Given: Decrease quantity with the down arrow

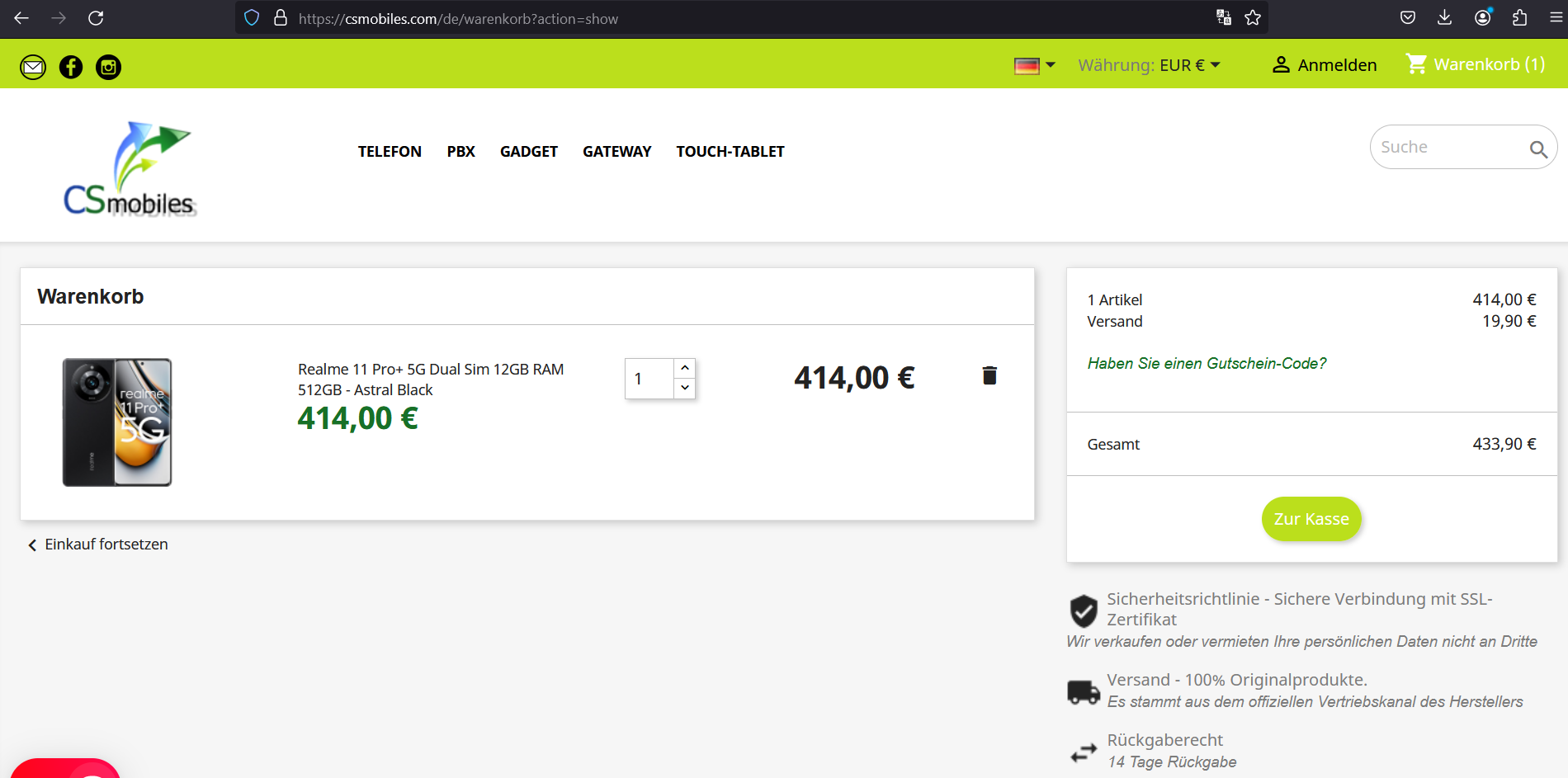Looking at the screenshot, I should click(685, 389).
